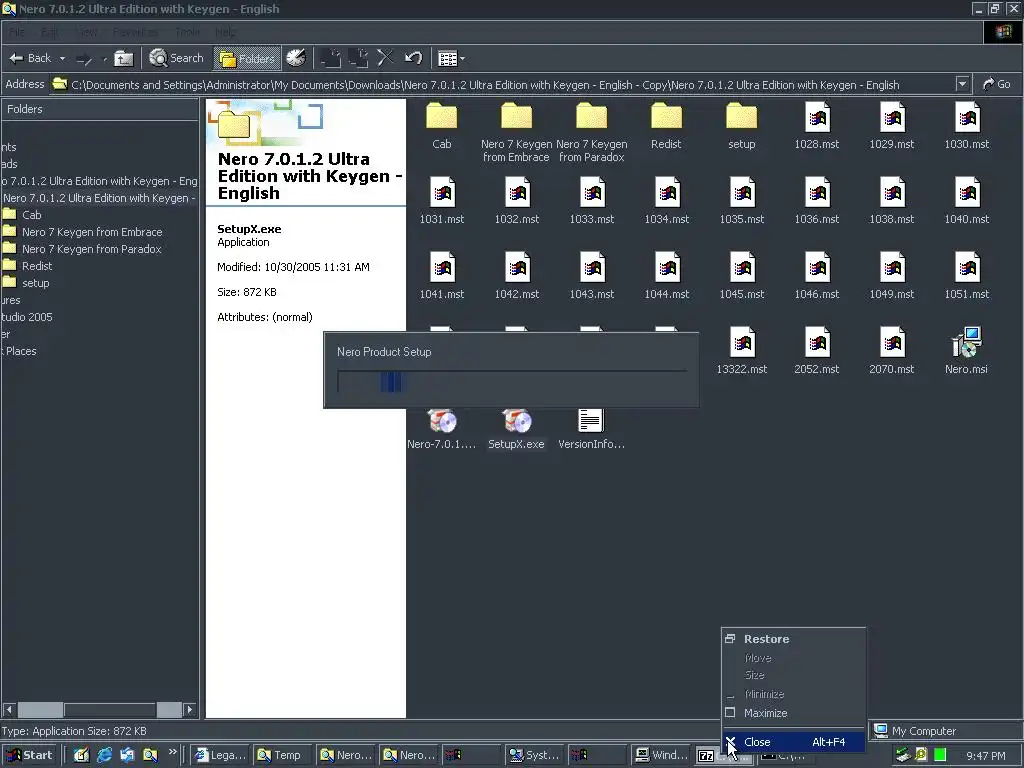Click the Forward arrow toolbar button

click(x=84, y=59)
